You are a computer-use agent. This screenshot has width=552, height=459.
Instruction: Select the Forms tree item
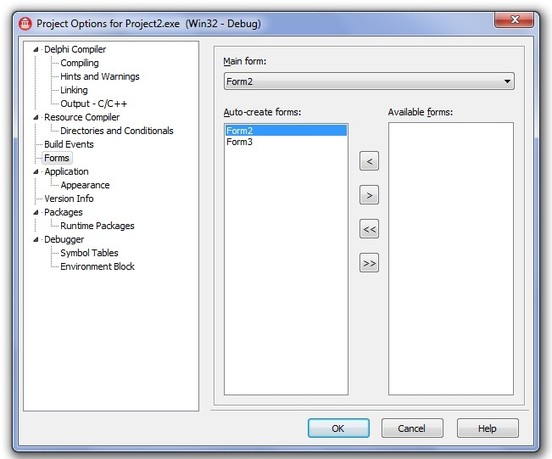[x=57, y=158]
